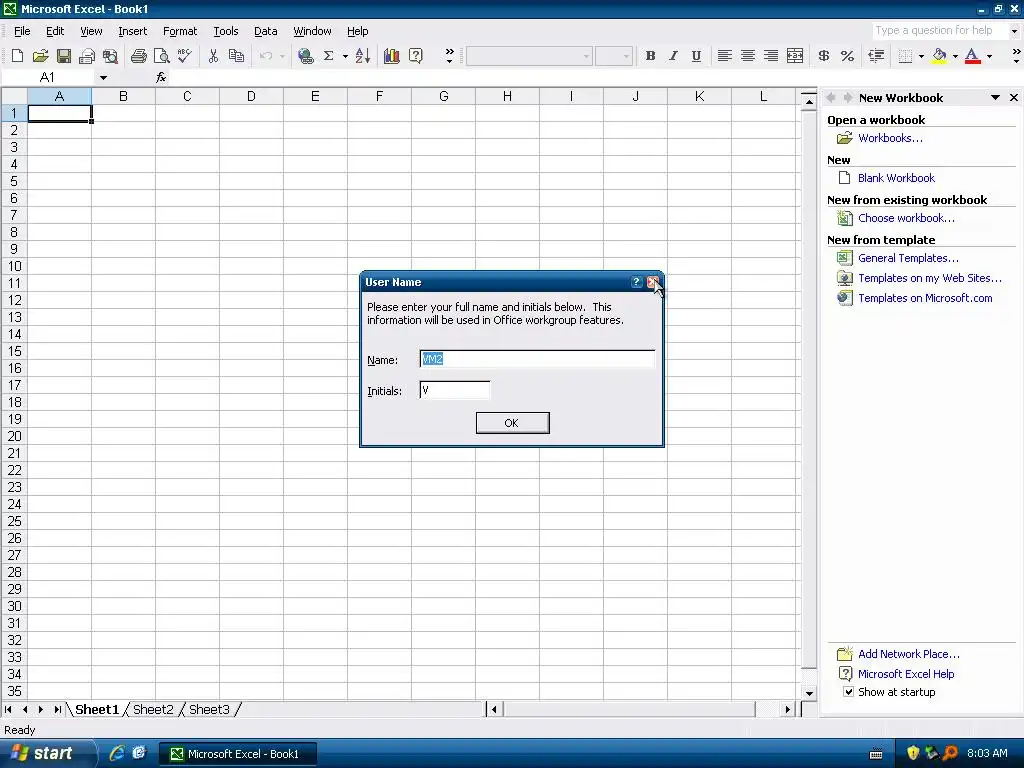This screenshot has height=768, width=1024.
Task: Open the Data menu
Action: pyautogui.click(x=265, y=31)
